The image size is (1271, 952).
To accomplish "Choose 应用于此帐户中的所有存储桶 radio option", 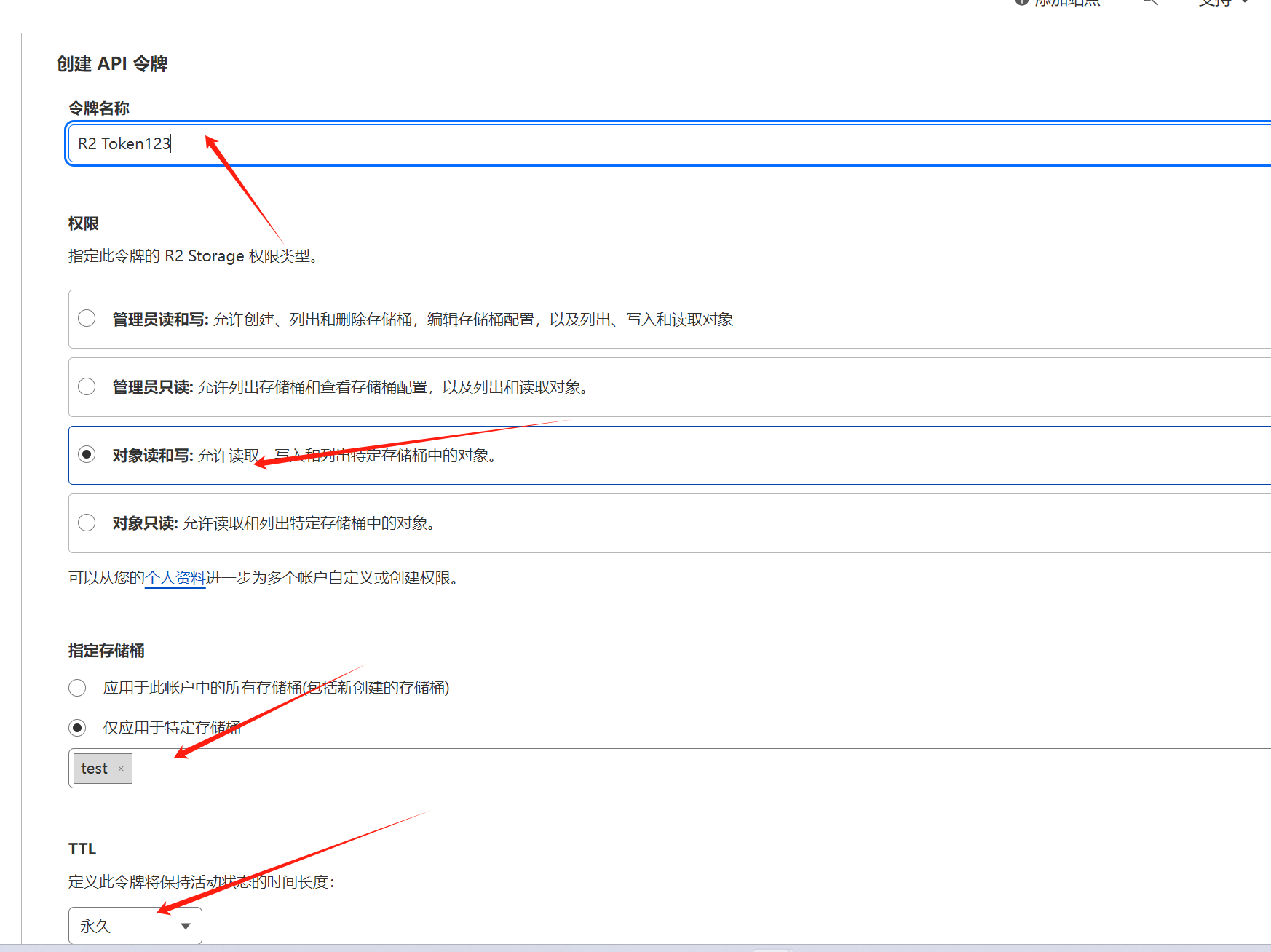I will (77, 688).
